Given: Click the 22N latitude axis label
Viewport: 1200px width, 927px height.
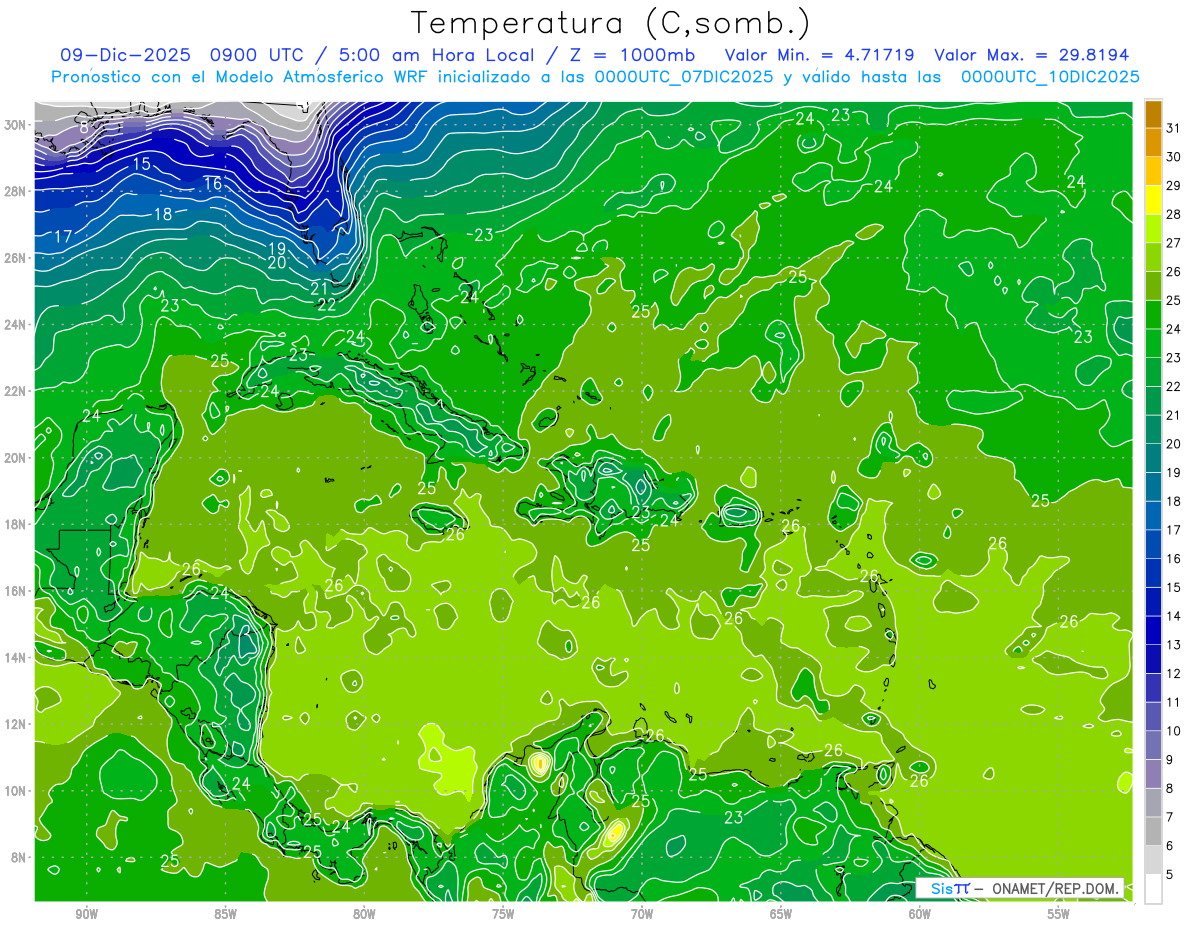Looking at the screenshot, I should point(16,391).
